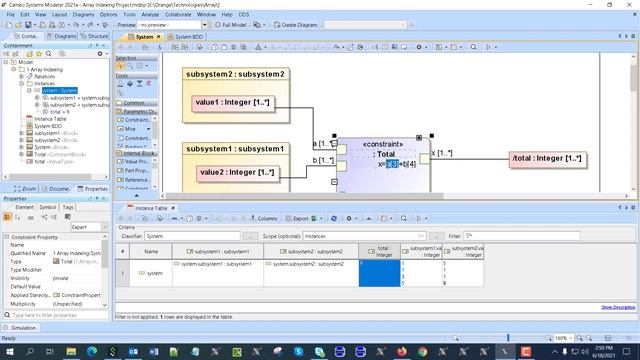Click the Classifier browse button
This screenshot has height=360, width=640.
(250, 236)
